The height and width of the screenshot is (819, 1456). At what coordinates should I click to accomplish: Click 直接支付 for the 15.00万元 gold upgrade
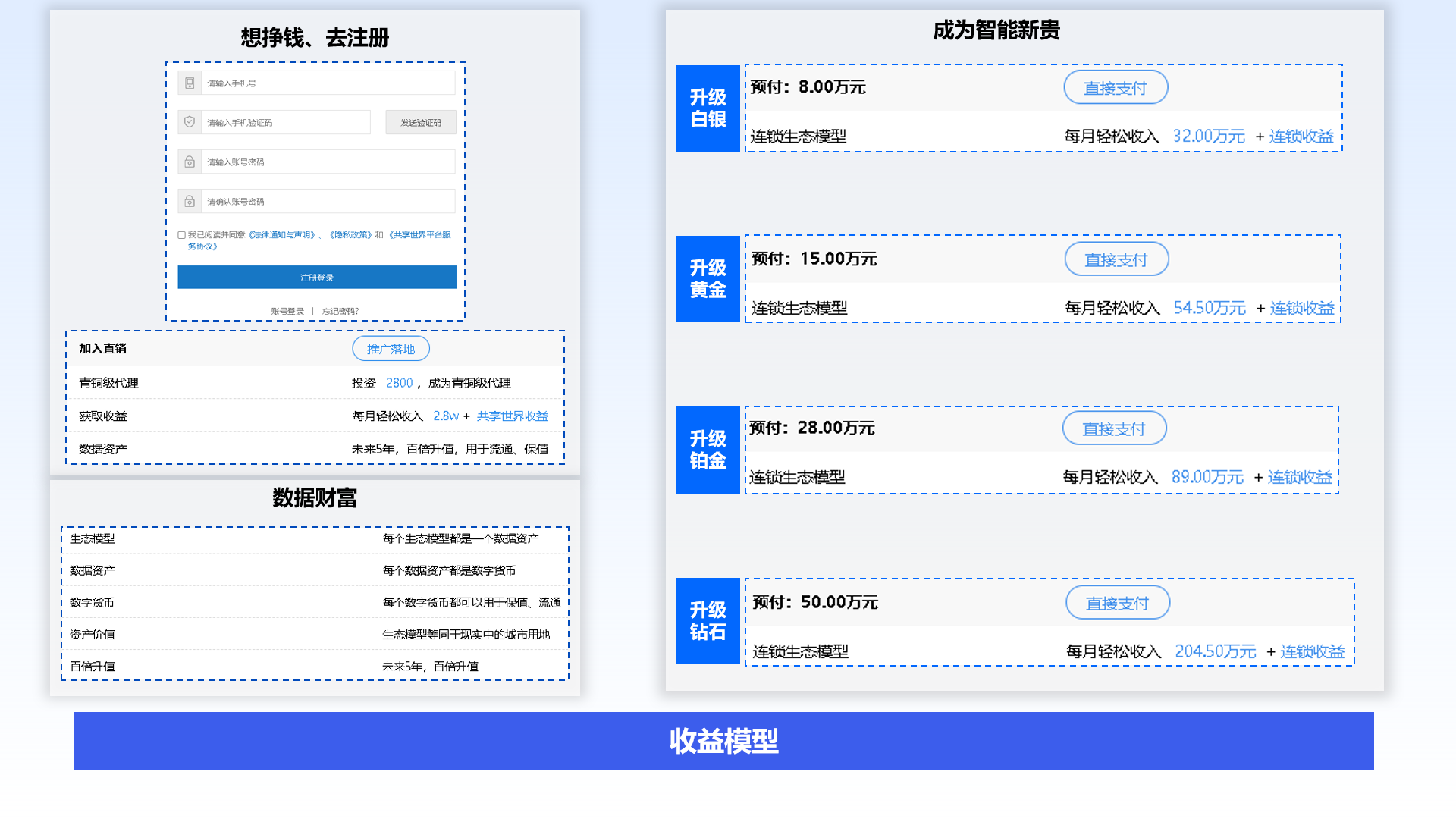pyautogui.click(x=1116, y=260)
